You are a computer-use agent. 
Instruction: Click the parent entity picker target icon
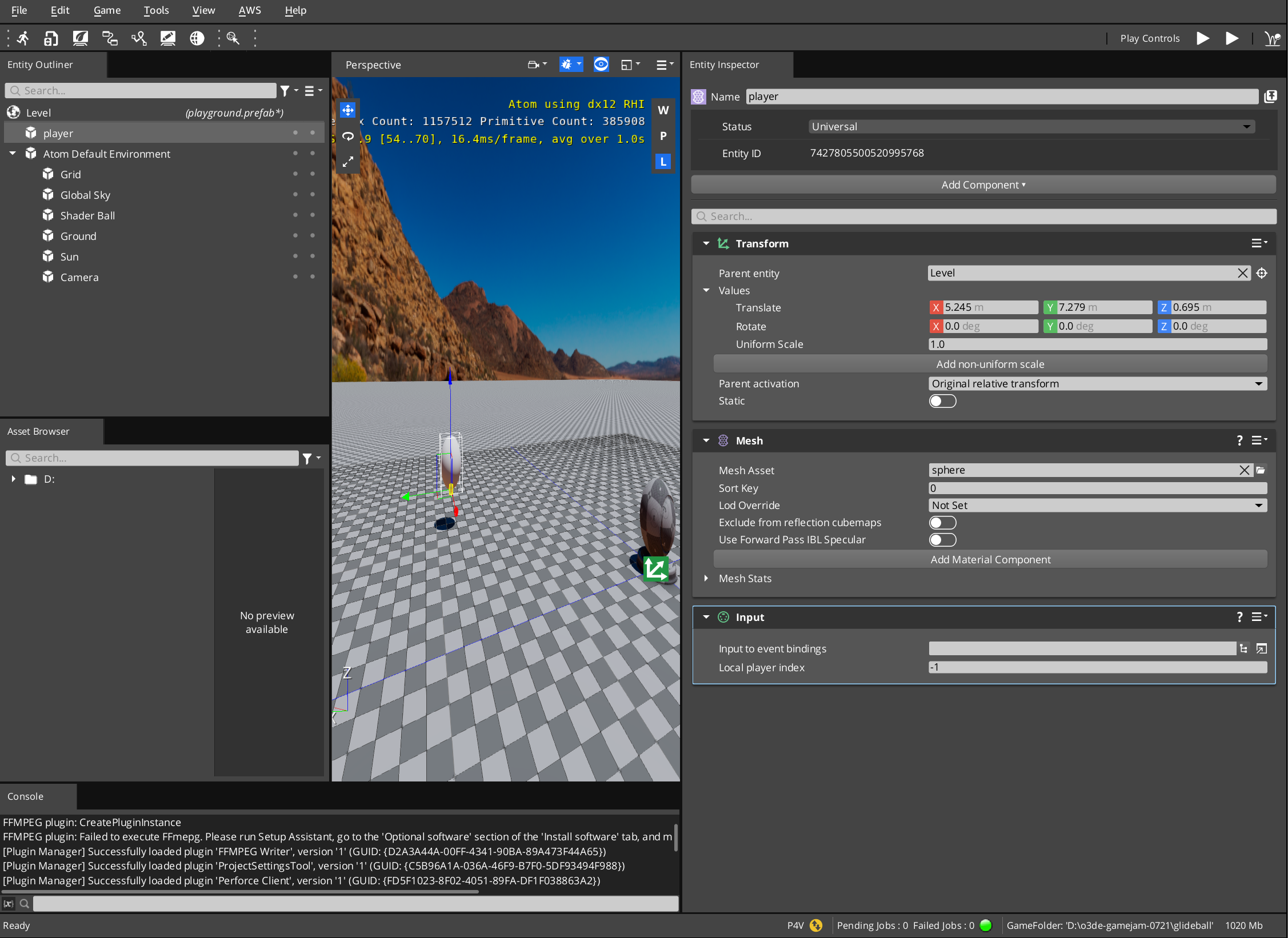click(1262, 273)
